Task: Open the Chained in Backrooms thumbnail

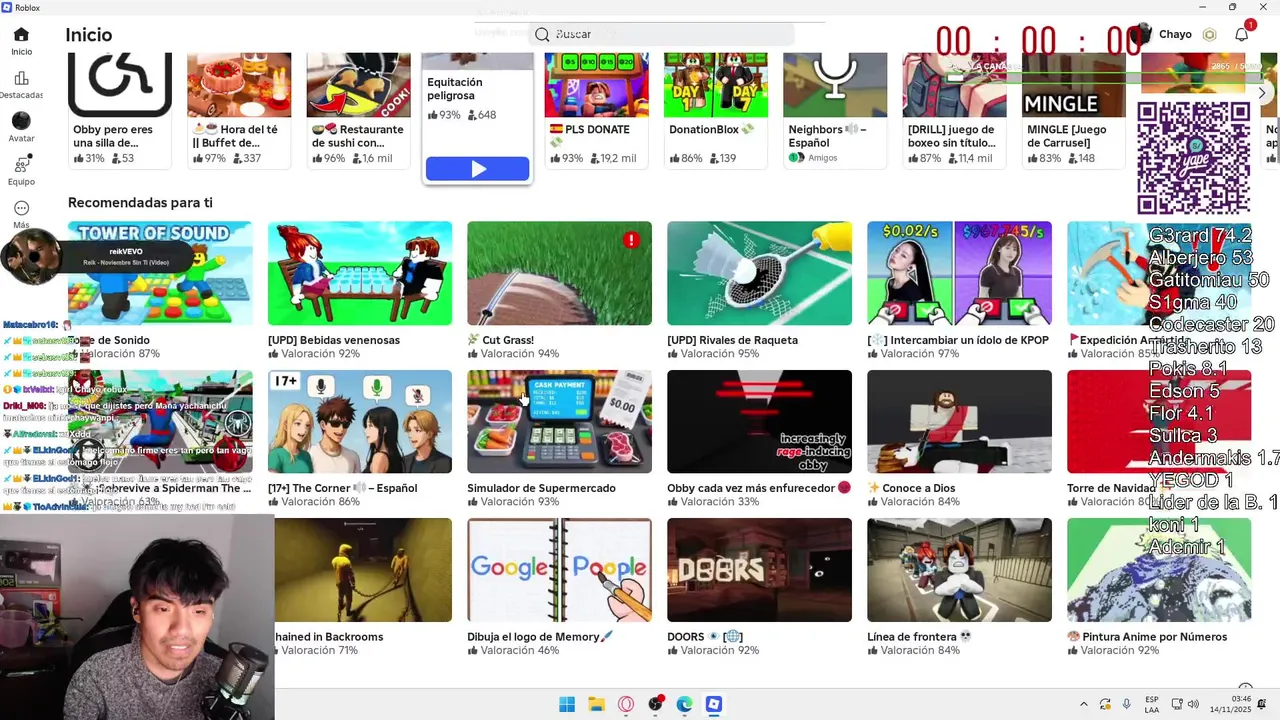Action: 364,570
